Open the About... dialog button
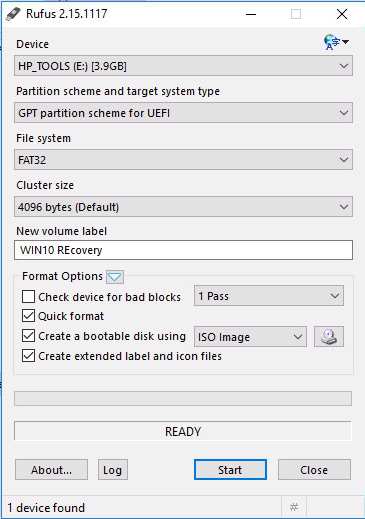The height and width of the screenshot is (519, 365). pyautogui.click(x=51, y=470)
